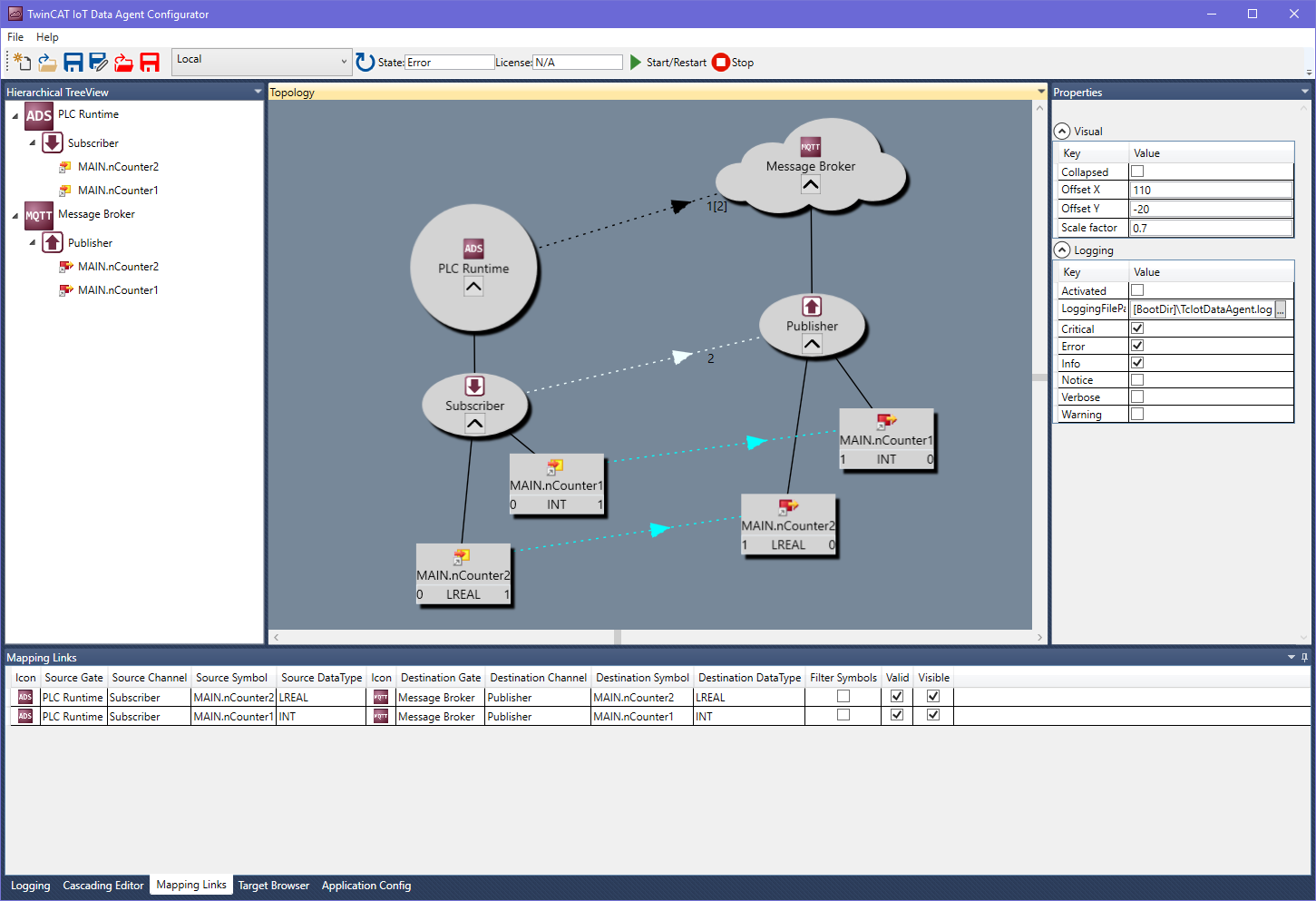Collapse the Logging properties section

[1062, 250]
